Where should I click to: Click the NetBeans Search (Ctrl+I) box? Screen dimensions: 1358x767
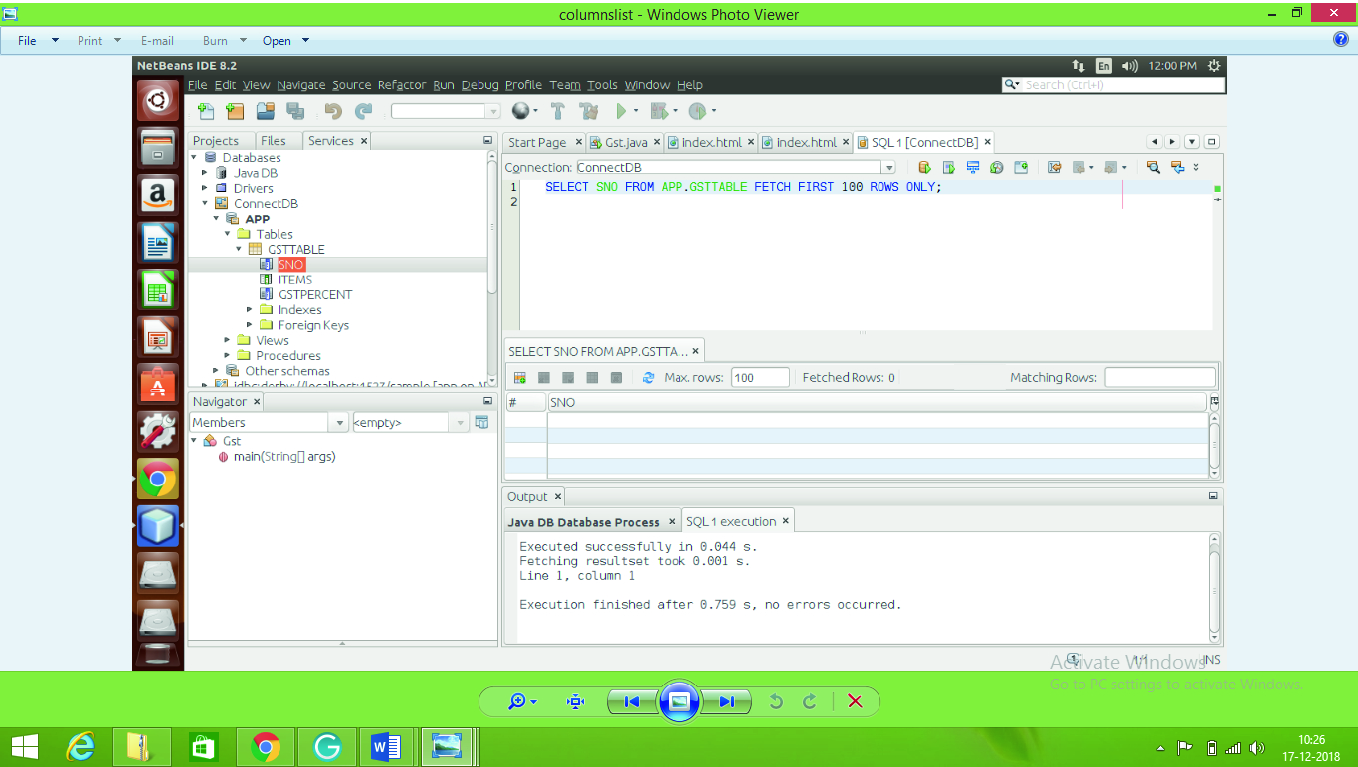point(1113,85)
